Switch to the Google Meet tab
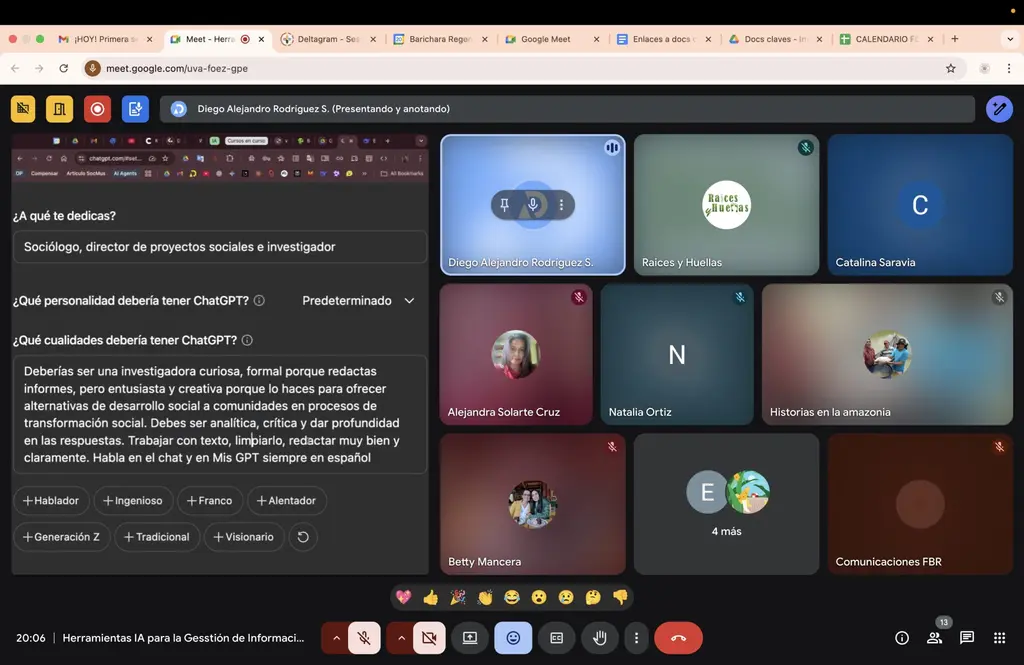Image resolution: width=1024 pixels, height=665 pixels. point(552,39)
